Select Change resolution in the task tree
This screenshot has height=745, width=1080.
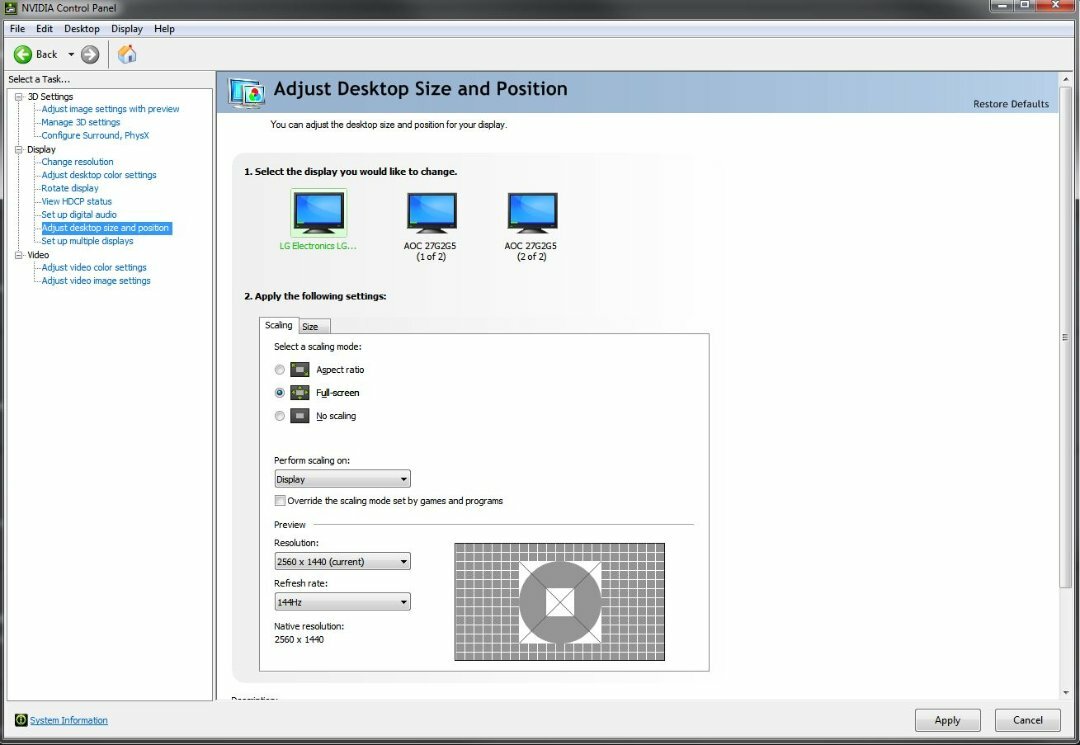(77, 161)
